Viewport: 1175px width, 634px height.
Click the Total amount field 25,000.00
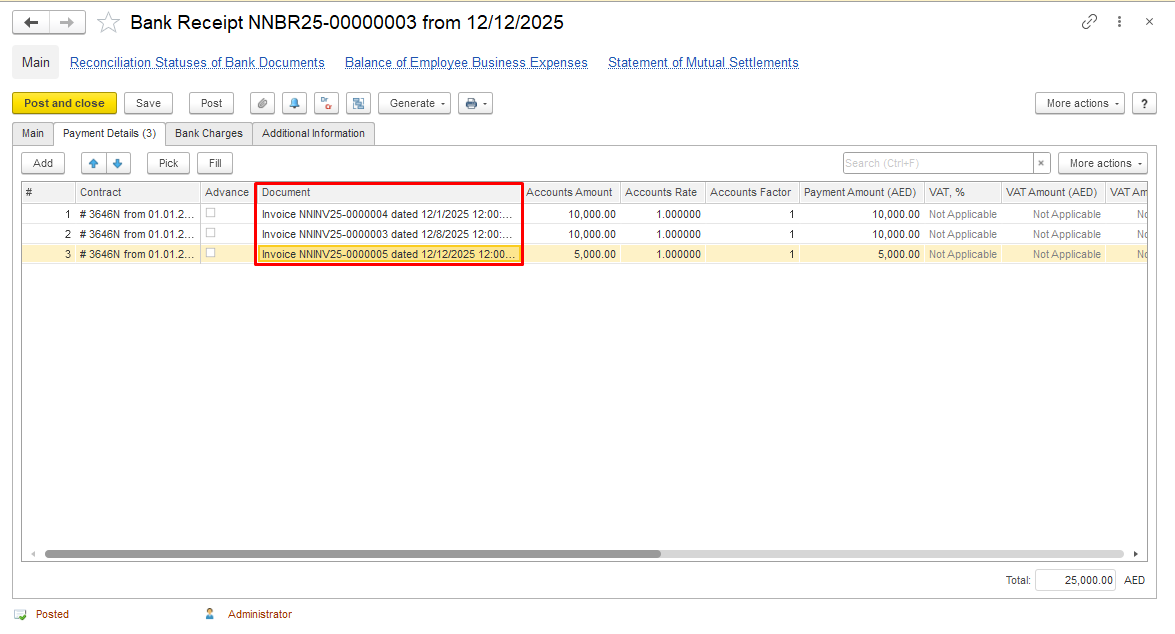click(x=1075, y=580)
